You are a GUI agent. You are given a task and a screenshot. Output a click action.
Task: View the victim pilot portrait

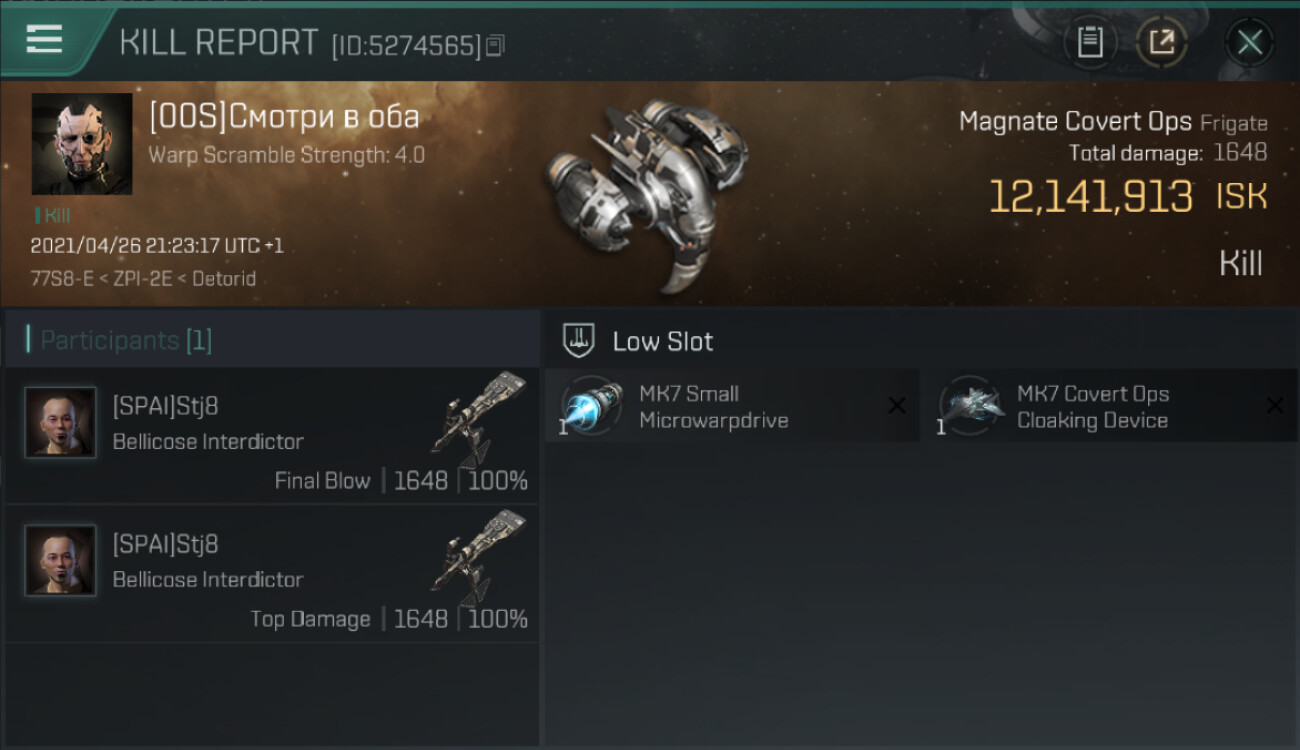pos(82,144)
